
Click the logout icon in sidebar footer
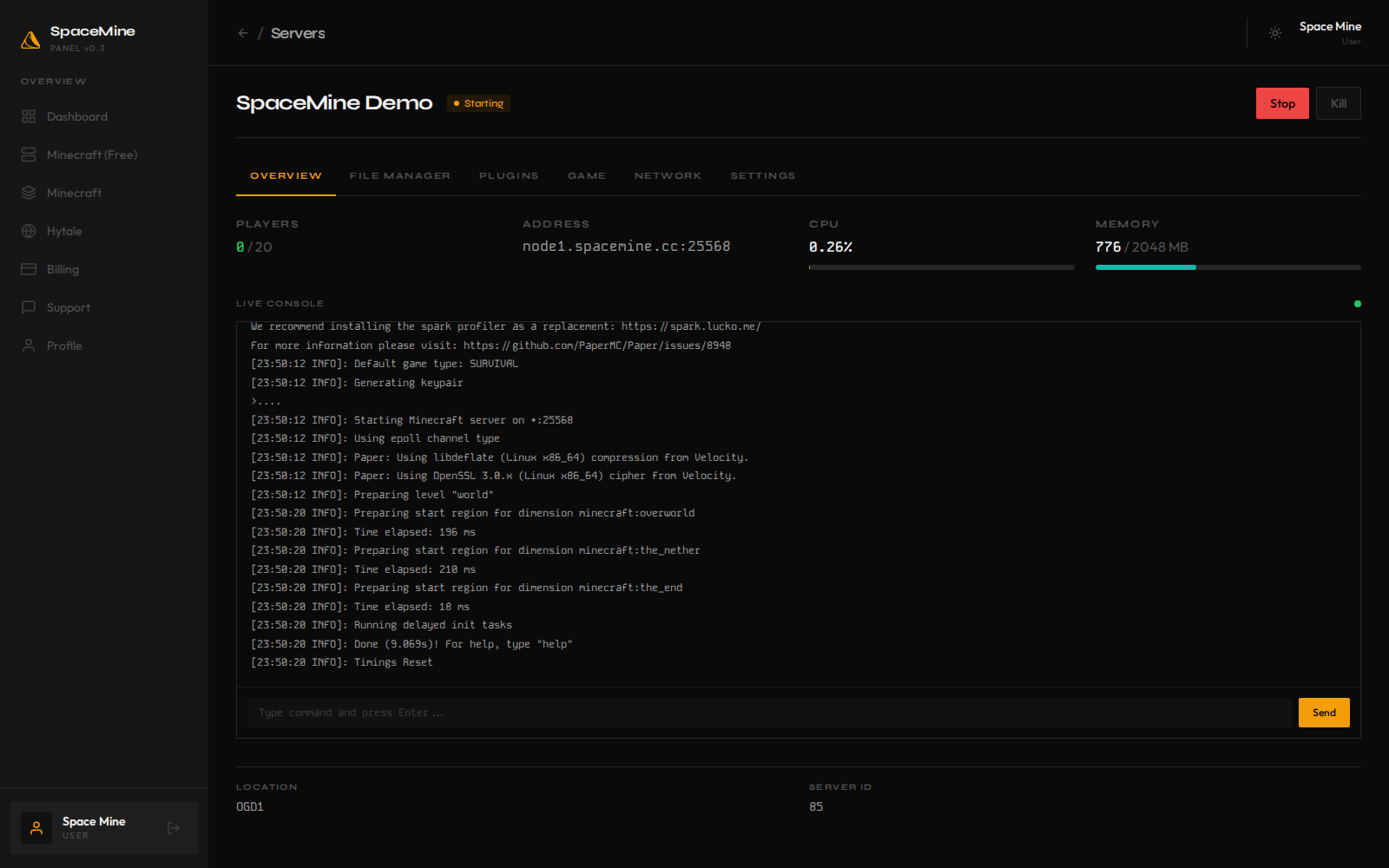tap(174, 828)
